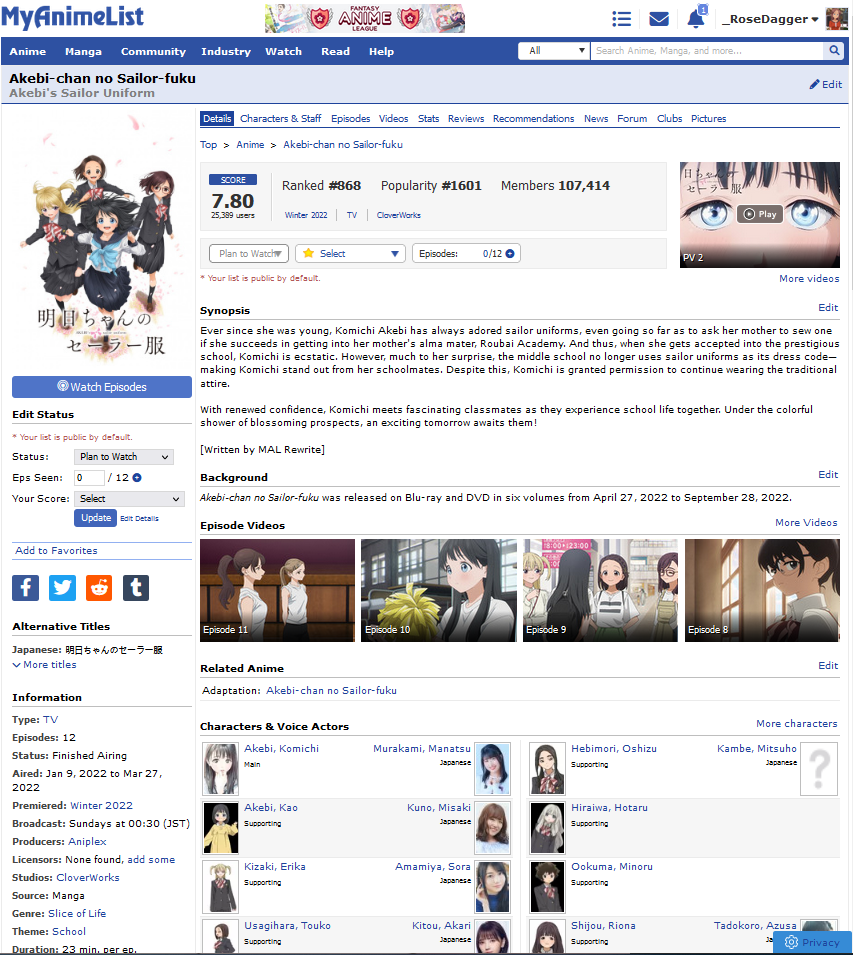This screenshot has height=955, width=853.
Task: Focus the search anime and manga field
Action: tap(707, 51)
